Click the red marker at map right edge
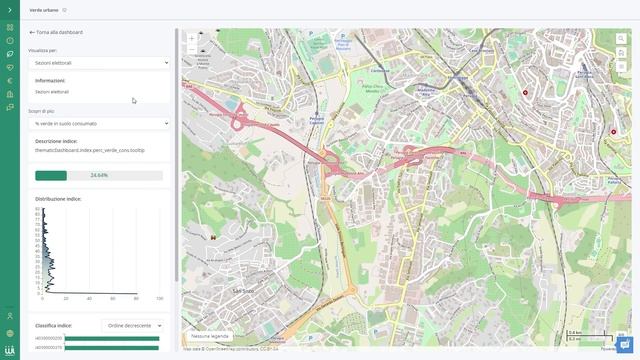Screen dimensions: 640x360 [613, 132]
